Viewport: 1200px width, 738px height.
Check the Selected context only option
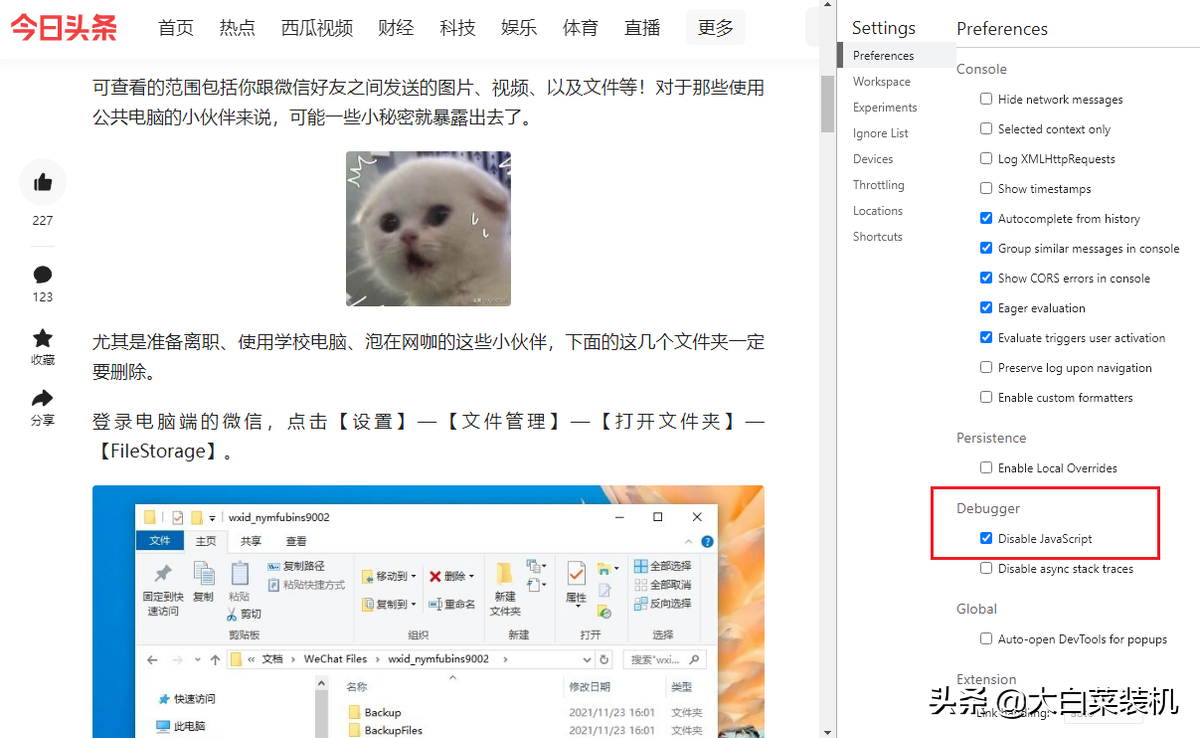click(987, 129)
